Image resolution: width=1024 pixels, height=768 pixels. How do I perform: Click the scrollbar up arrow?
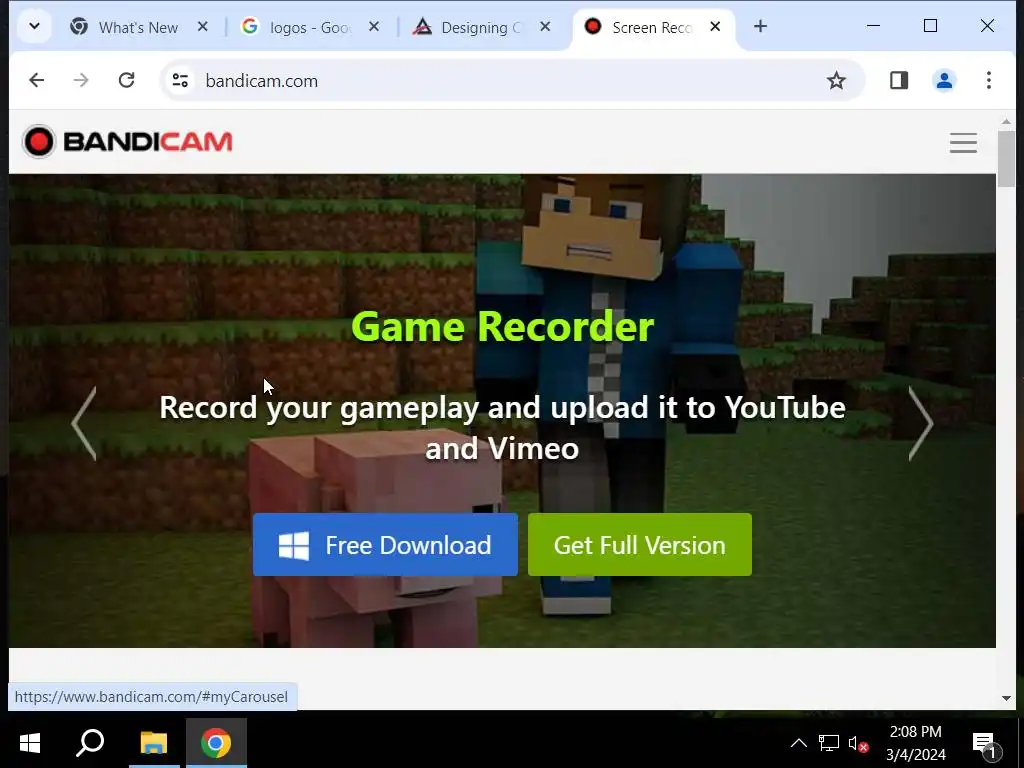1006,121
